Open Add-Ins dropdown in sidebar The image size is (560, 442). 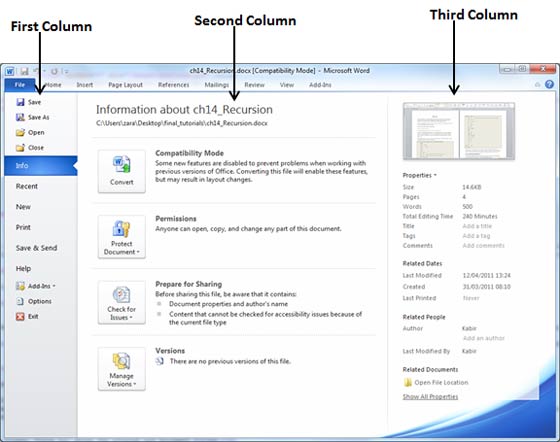coord(36,286)
